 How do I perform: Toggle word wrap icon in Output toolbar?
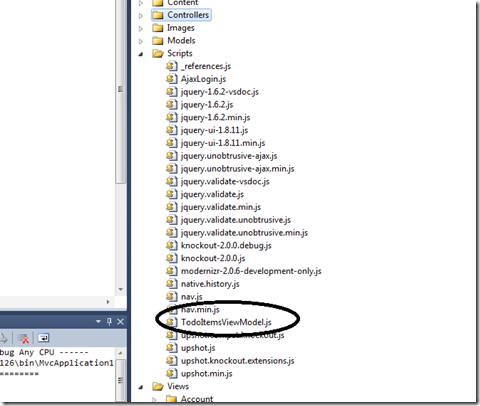tap(44, 338)
